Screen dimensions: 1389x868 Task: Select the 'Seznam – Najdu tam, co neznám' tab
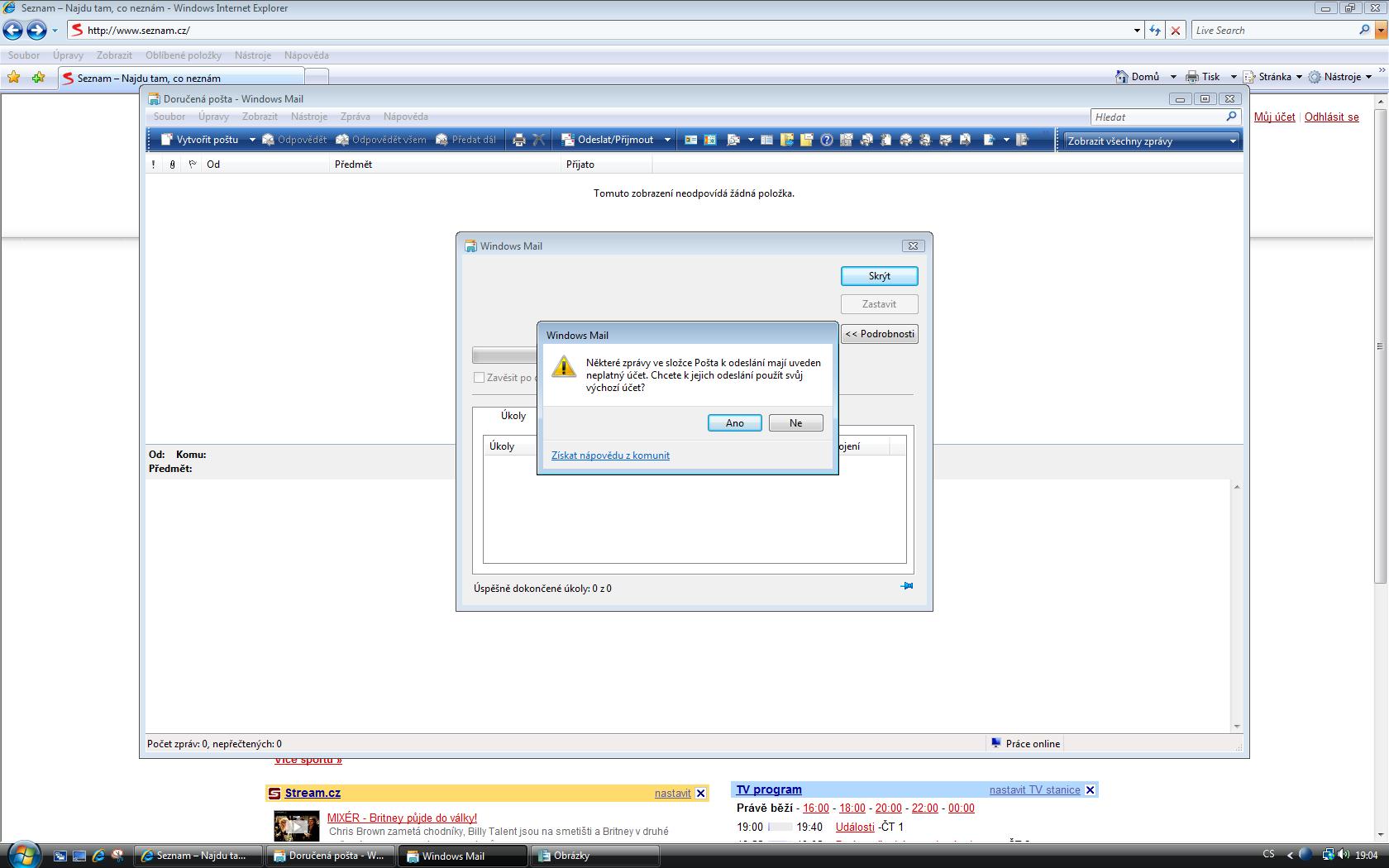(x=181, y=78)
